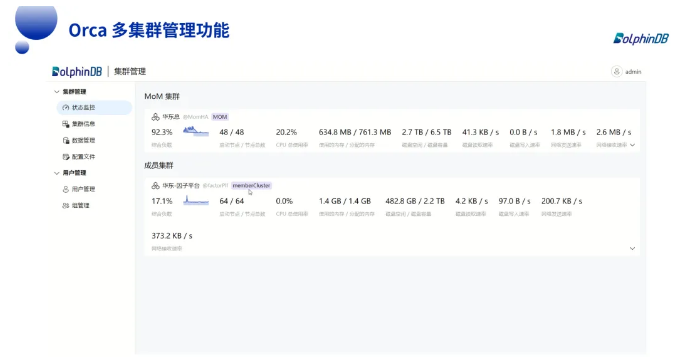Image resolution: width=673 pixels, height=362 pixels.
Task: Select the 41.3 KB / s read rate
Action: [x=480, y=132]
